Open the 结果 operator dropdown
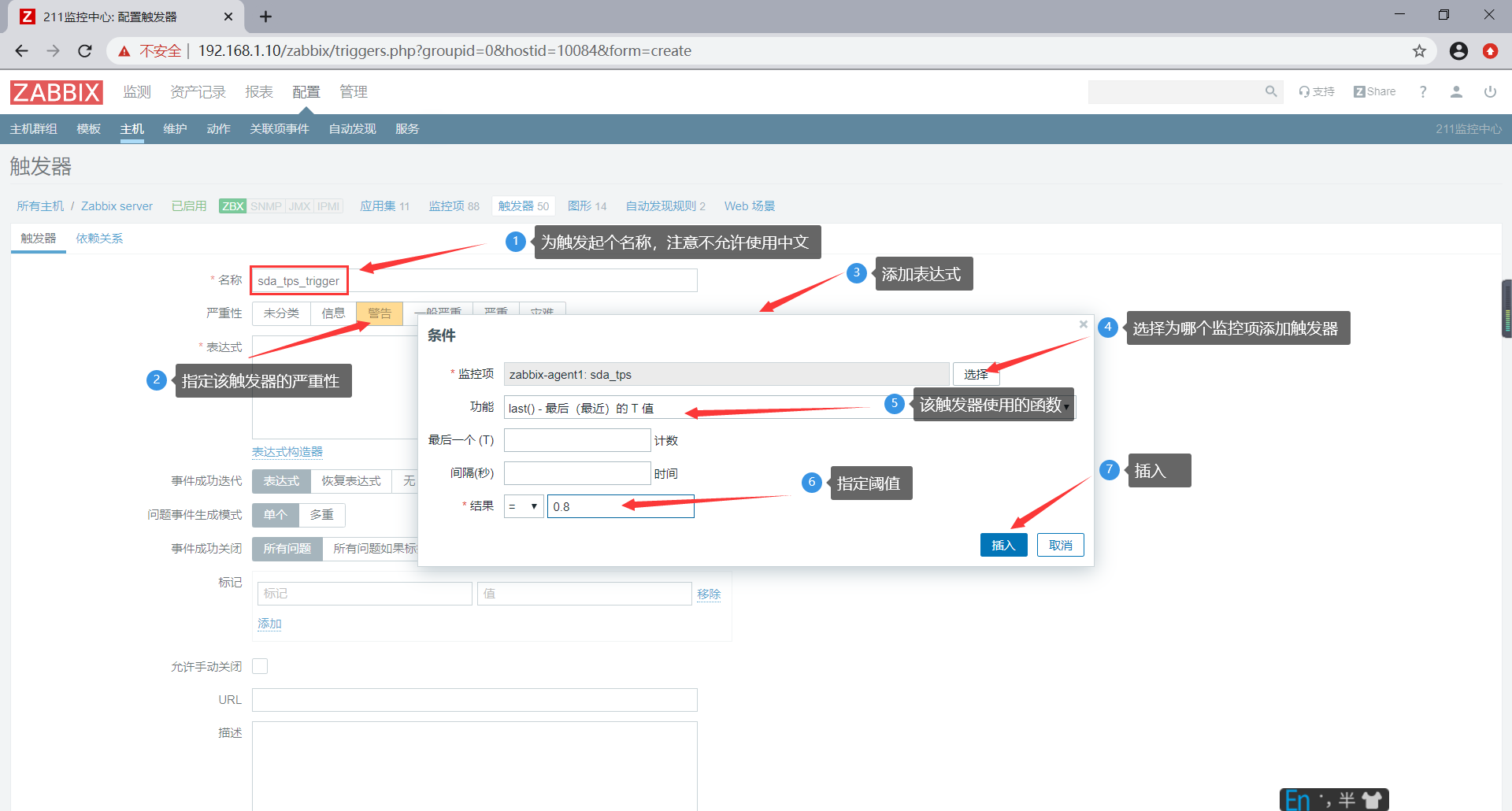Image resolution: width=1512 pixels, height=811 pixels. (x=524, y=506)
